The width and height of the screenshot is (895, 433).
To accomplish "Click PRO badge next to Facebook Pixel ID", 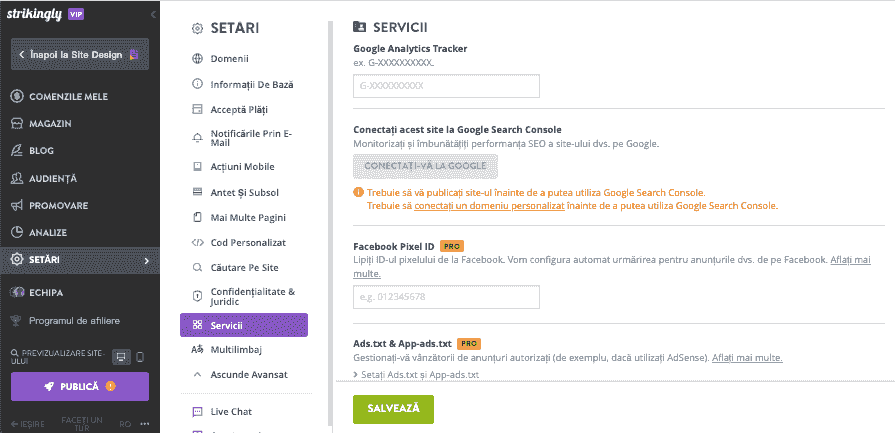I will (x=451, y=246).
